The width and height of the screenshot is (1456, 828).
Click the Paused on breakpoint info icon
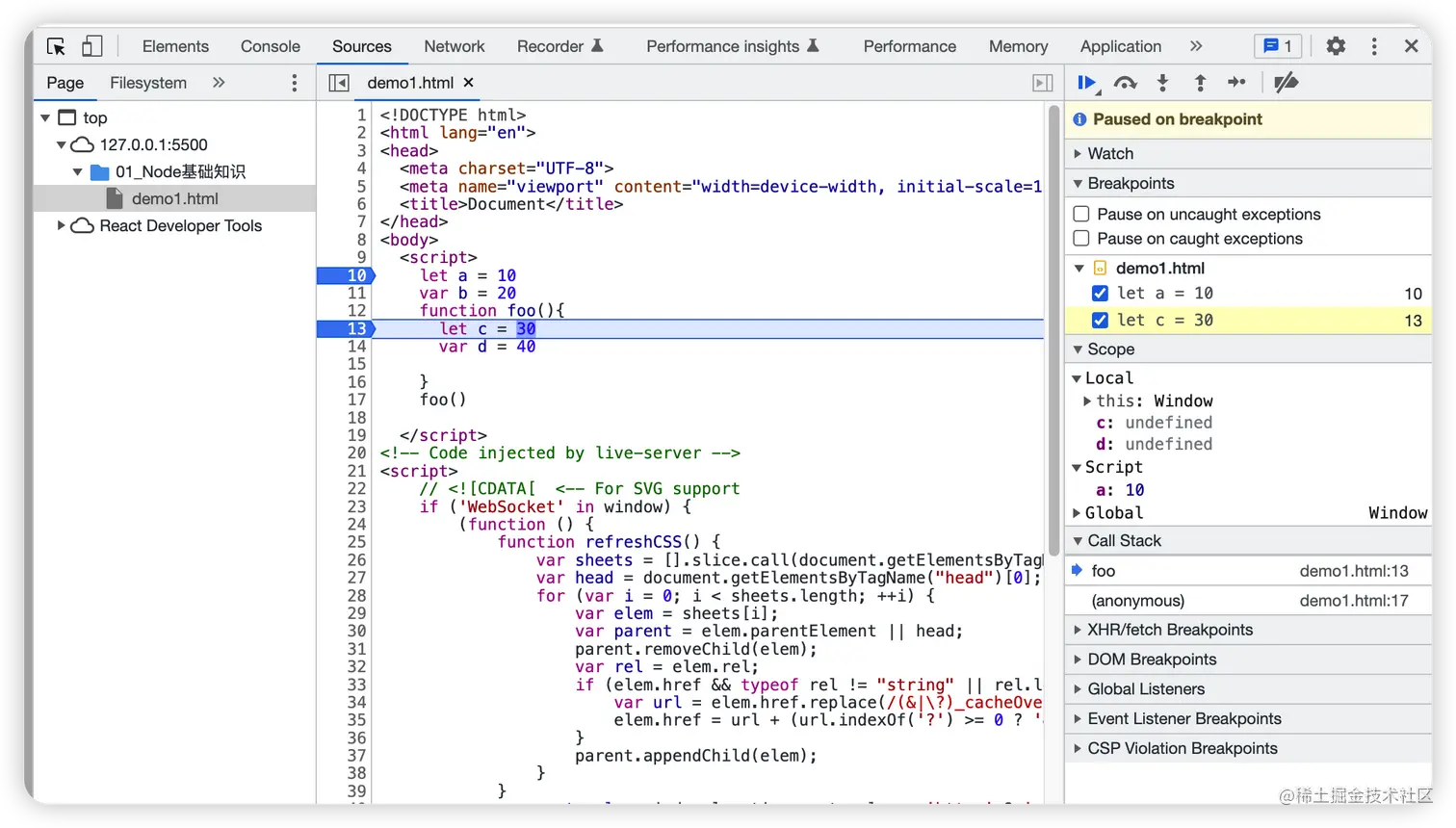1079,119
